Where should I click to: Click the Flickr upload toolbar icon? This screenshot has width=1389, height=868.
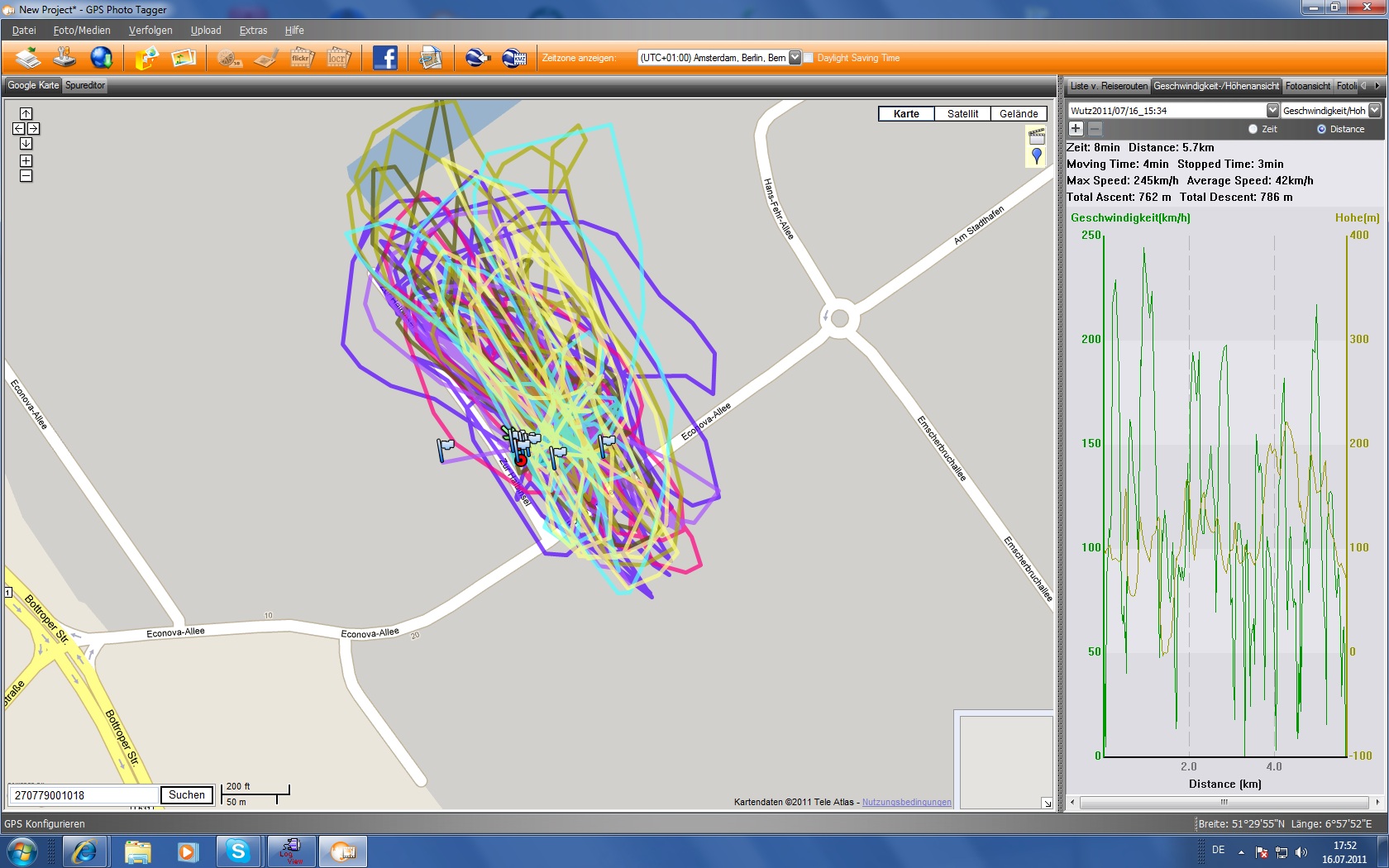click(301, 58)
